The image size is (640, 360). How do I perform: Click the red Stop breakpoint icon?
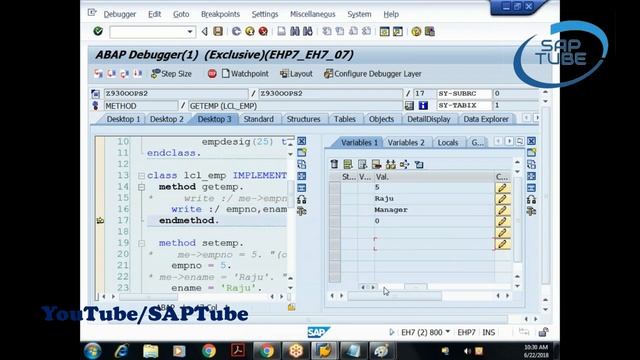pyautogui.click(x=212, y=74)
